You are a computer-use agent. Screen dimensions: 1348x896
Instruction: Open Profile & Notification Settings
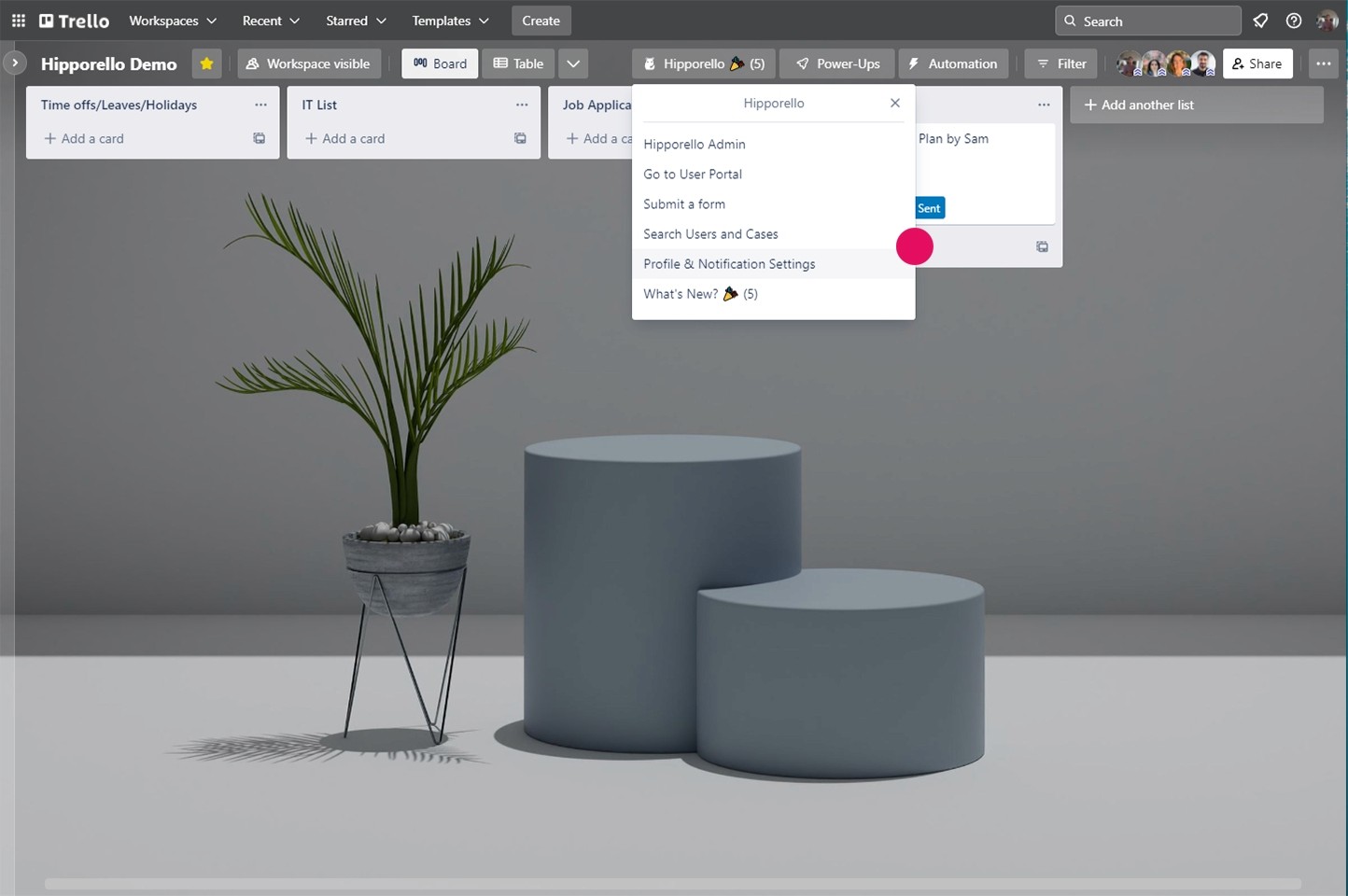(773, 263)
